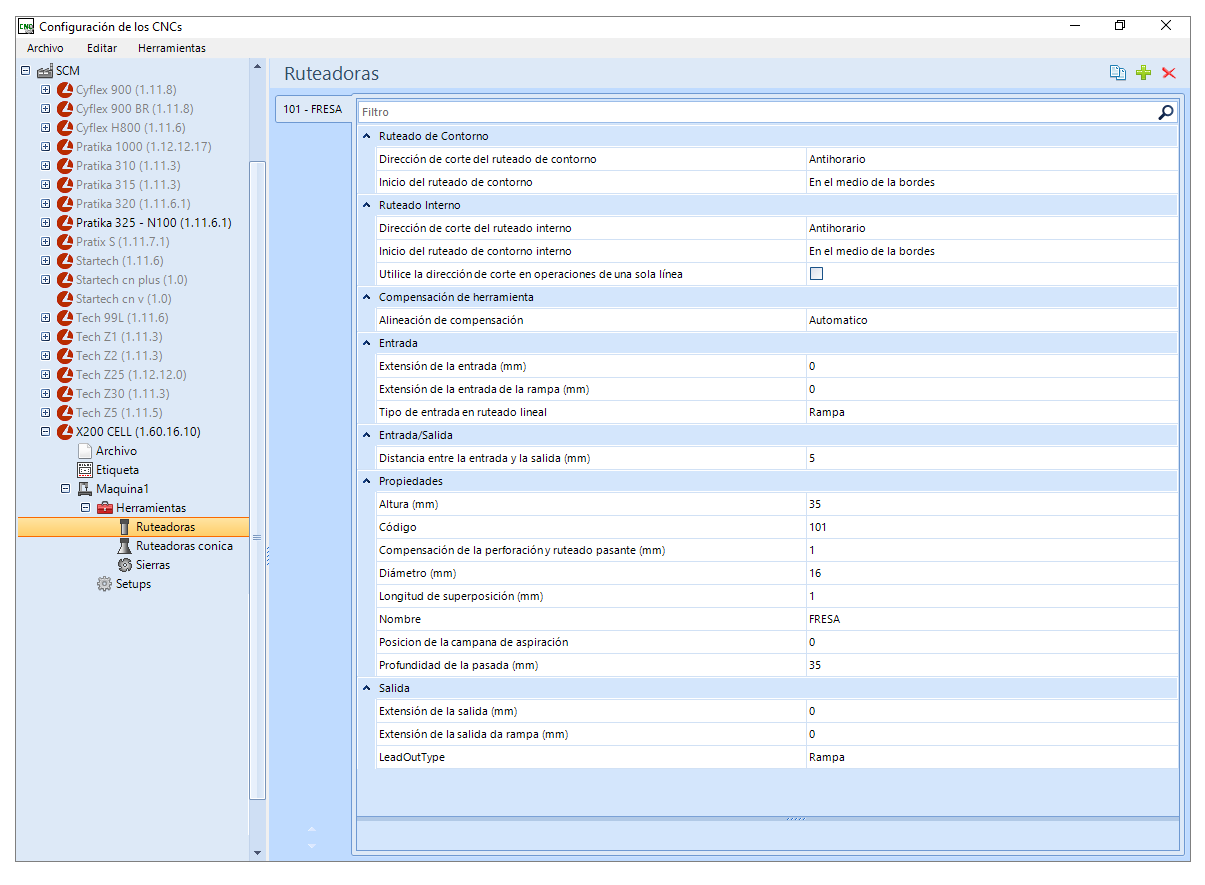1205x885 pixels.
Task: Collapse the Entrada/Salida section
Action: (367, 435)
